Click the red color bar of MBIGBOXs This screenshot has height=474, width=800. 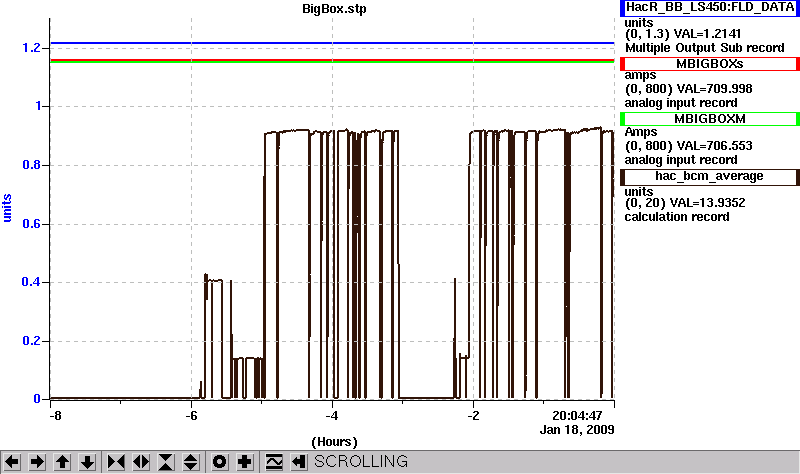tap(622, 64)
